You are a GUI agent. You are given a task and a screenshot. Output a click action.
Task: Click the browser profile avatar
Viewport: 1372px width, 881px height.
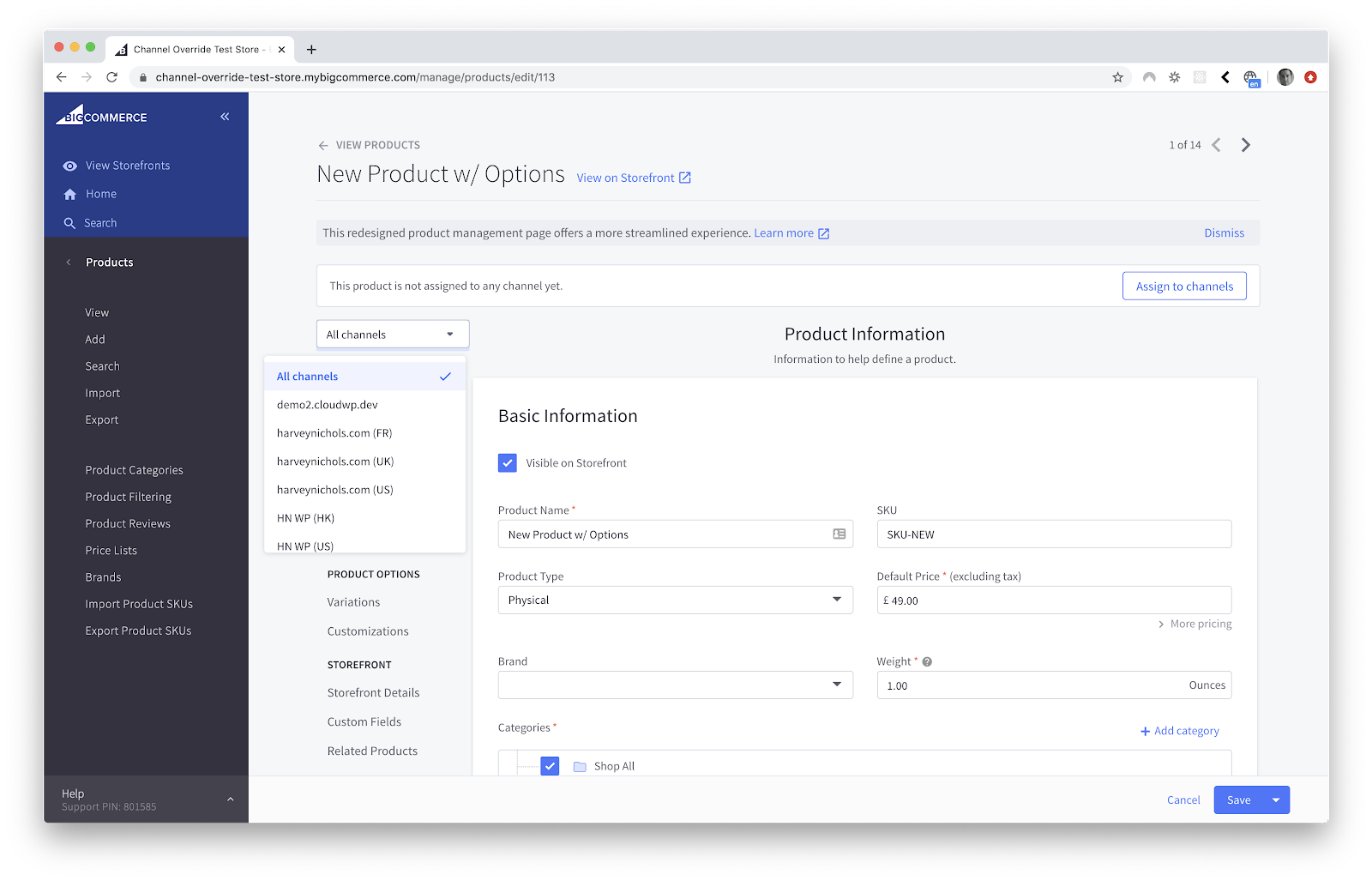pos(1285,77)
